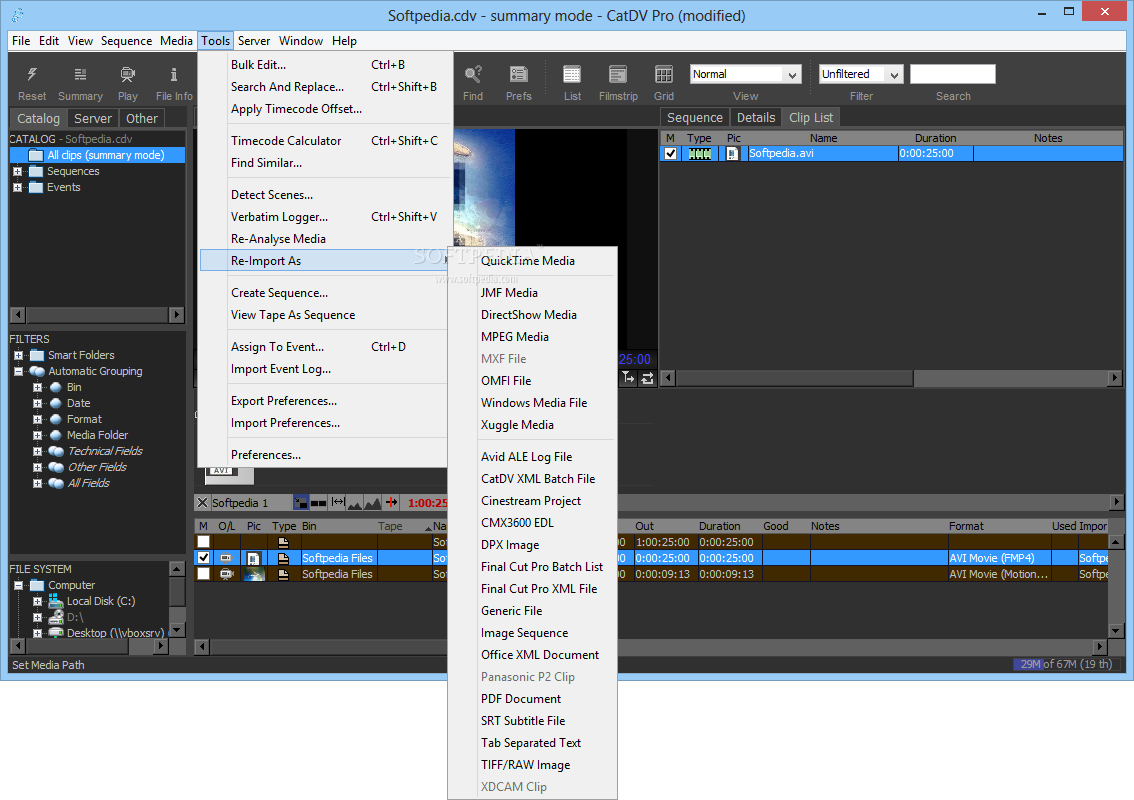Expand the Bin grouping node
Viewport: 1134px width, 800px height.
(37, 388)
